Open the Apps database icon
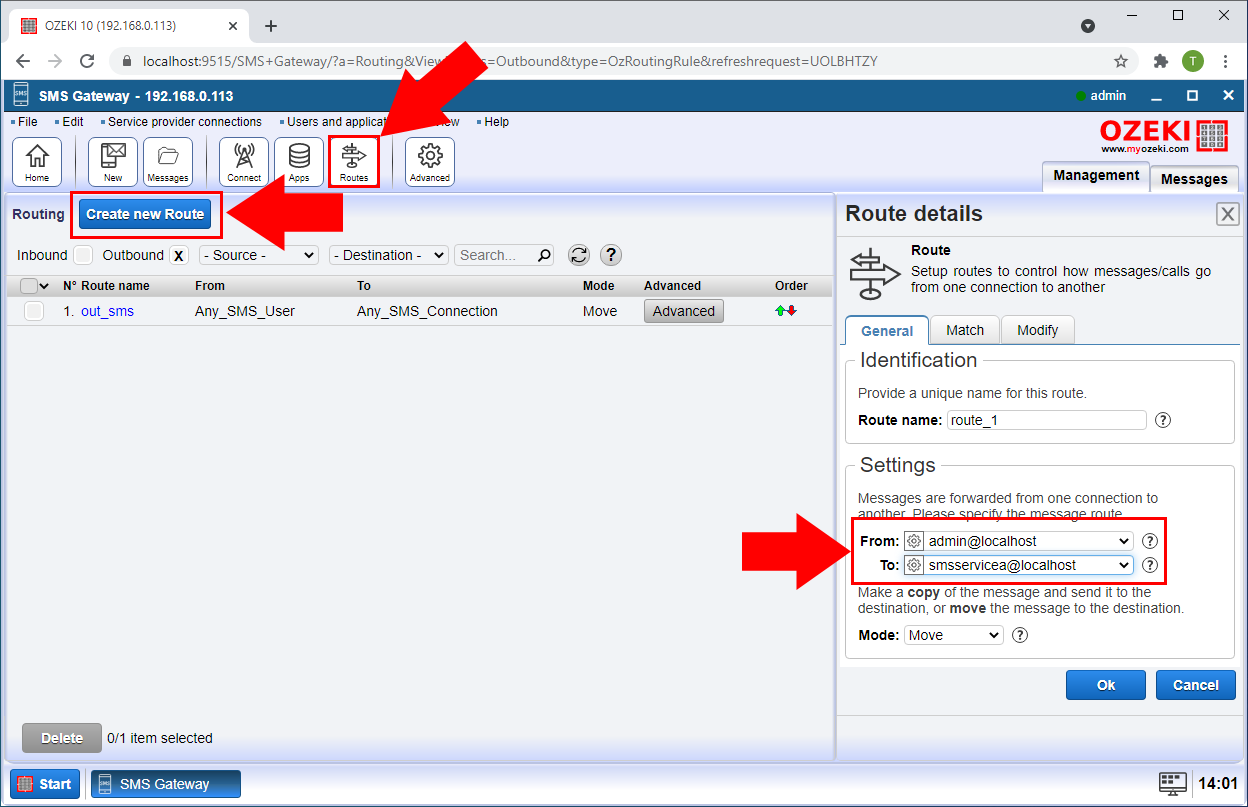The height and width of the screenshot is (807, 1248). [x=299, y=162]
